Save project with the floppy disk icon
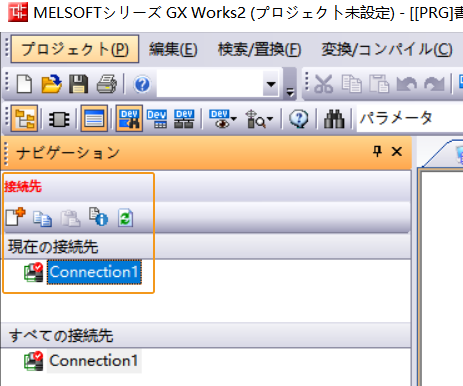The image size is (463, 386). [79, 84]
